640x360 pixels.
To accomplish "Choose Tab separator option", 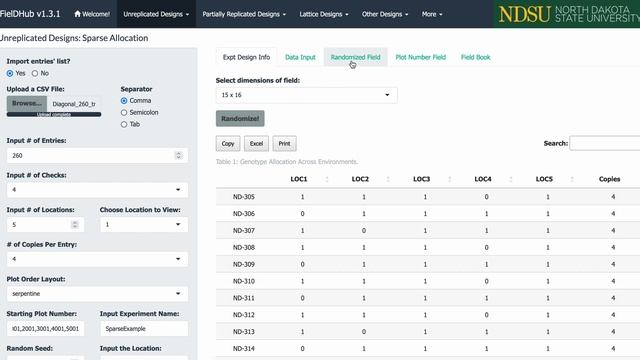I will click(124, 124).
